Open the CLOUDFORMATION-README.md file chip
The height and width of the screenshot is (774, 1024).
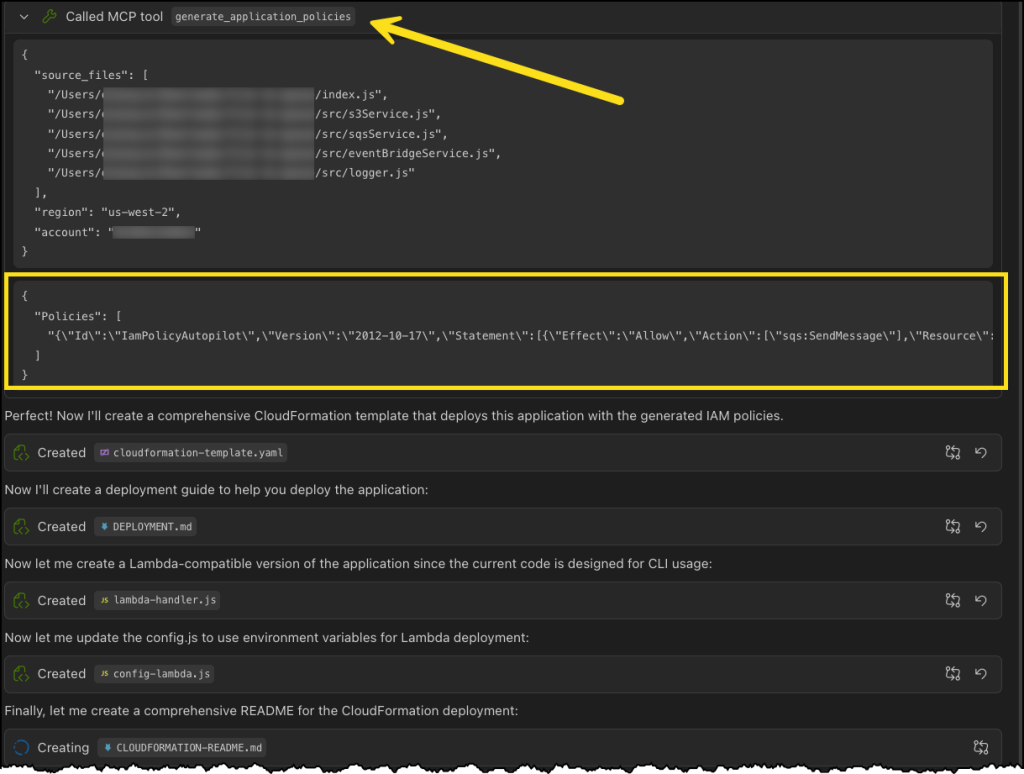click(182, 747)
